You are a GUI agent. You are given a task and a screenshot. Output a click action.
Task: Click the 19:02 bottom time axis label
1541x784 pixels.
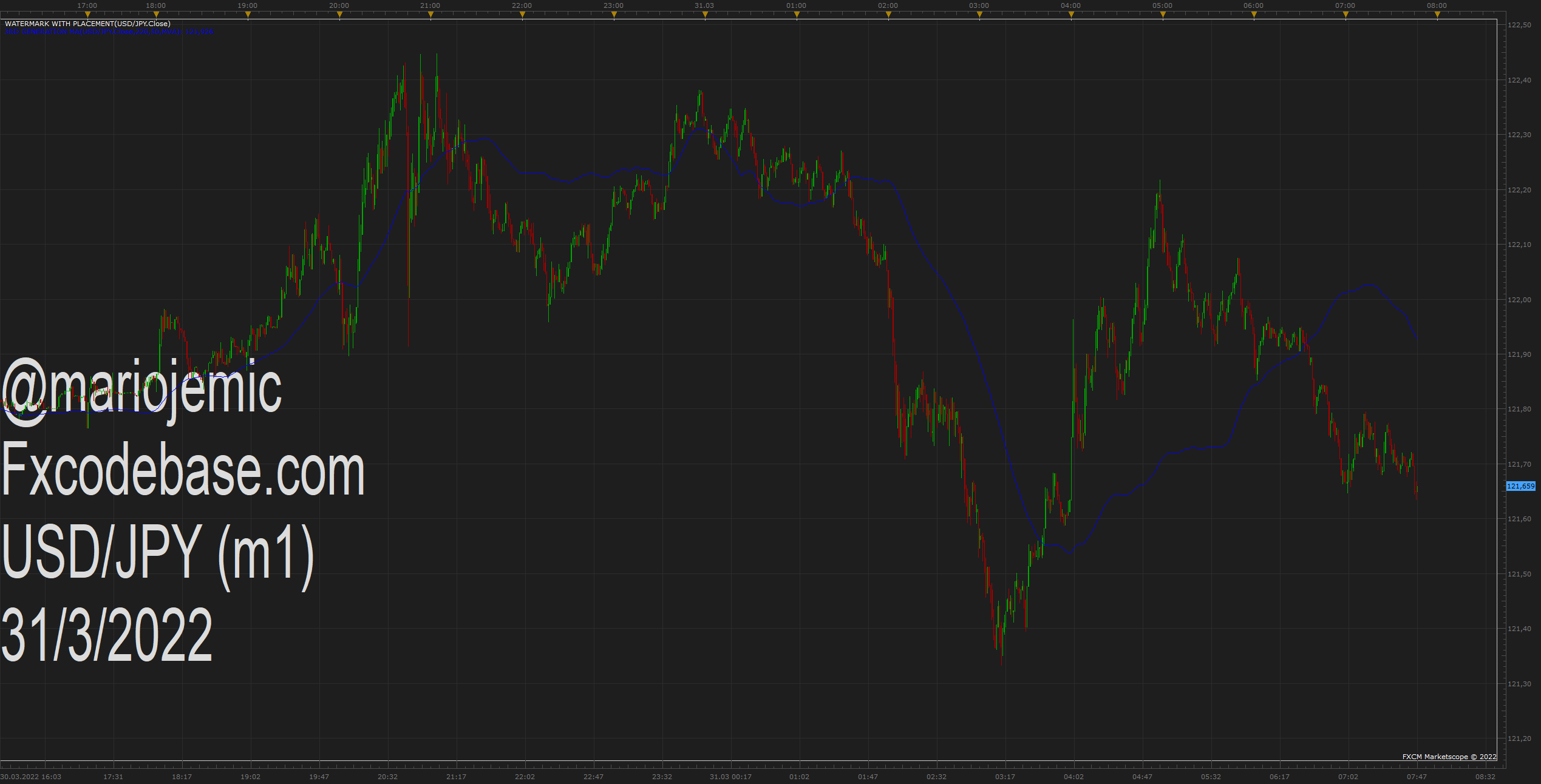(x=250, y=777)
